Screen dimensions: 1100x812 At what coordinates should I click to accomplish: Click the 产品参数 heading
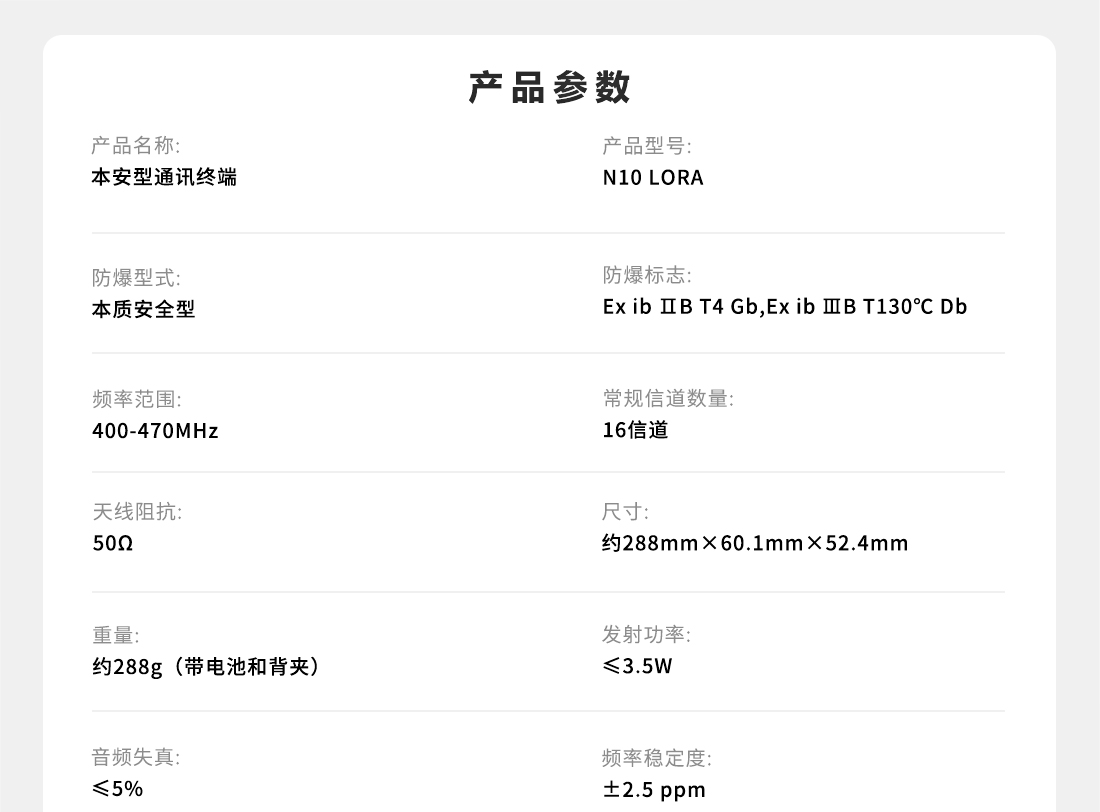pos(549,88)
